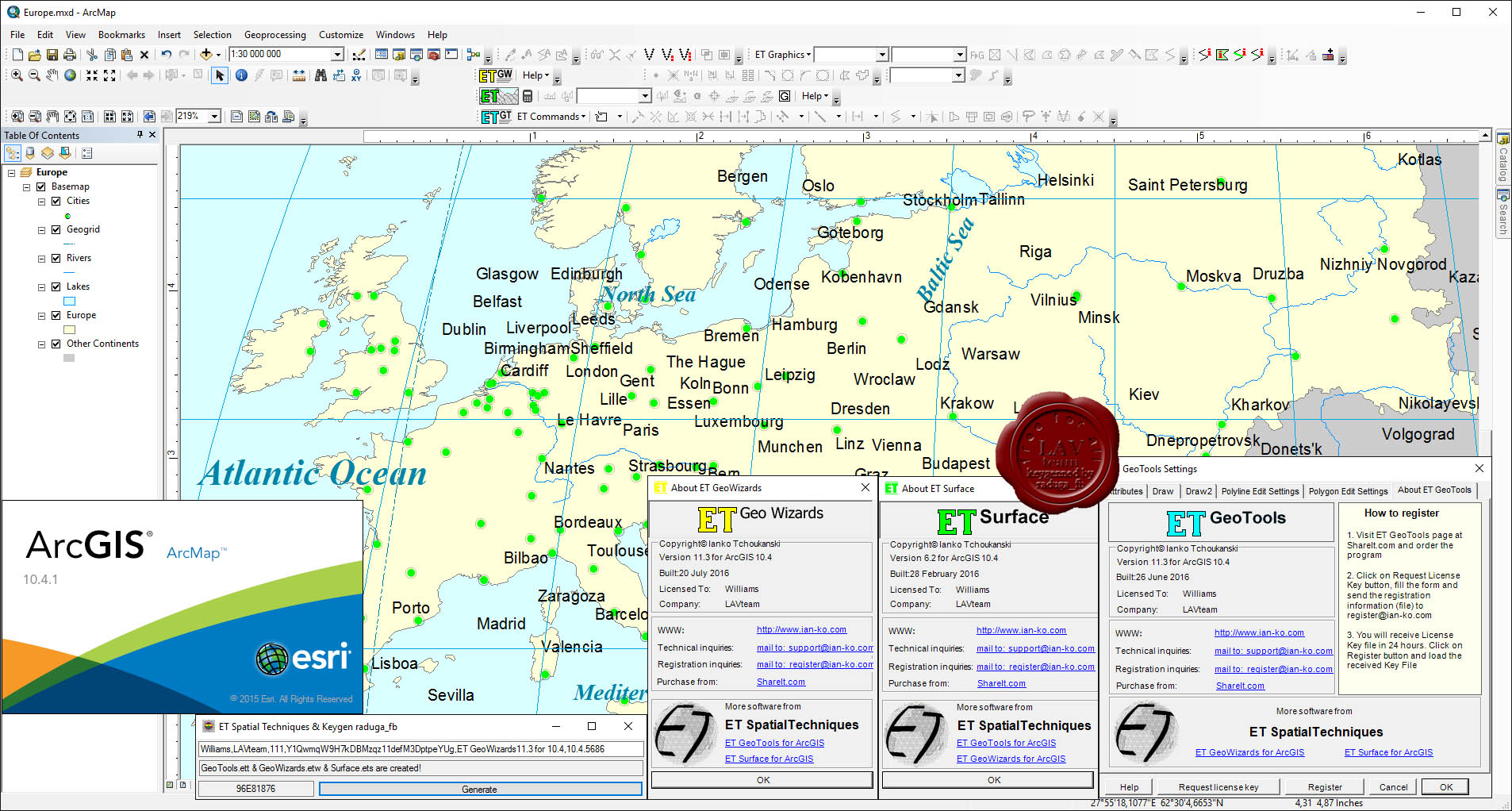The width and height of the screenshot is (1512, 811).
Task: Click the keygen license string field
Action: coord(420,749)
